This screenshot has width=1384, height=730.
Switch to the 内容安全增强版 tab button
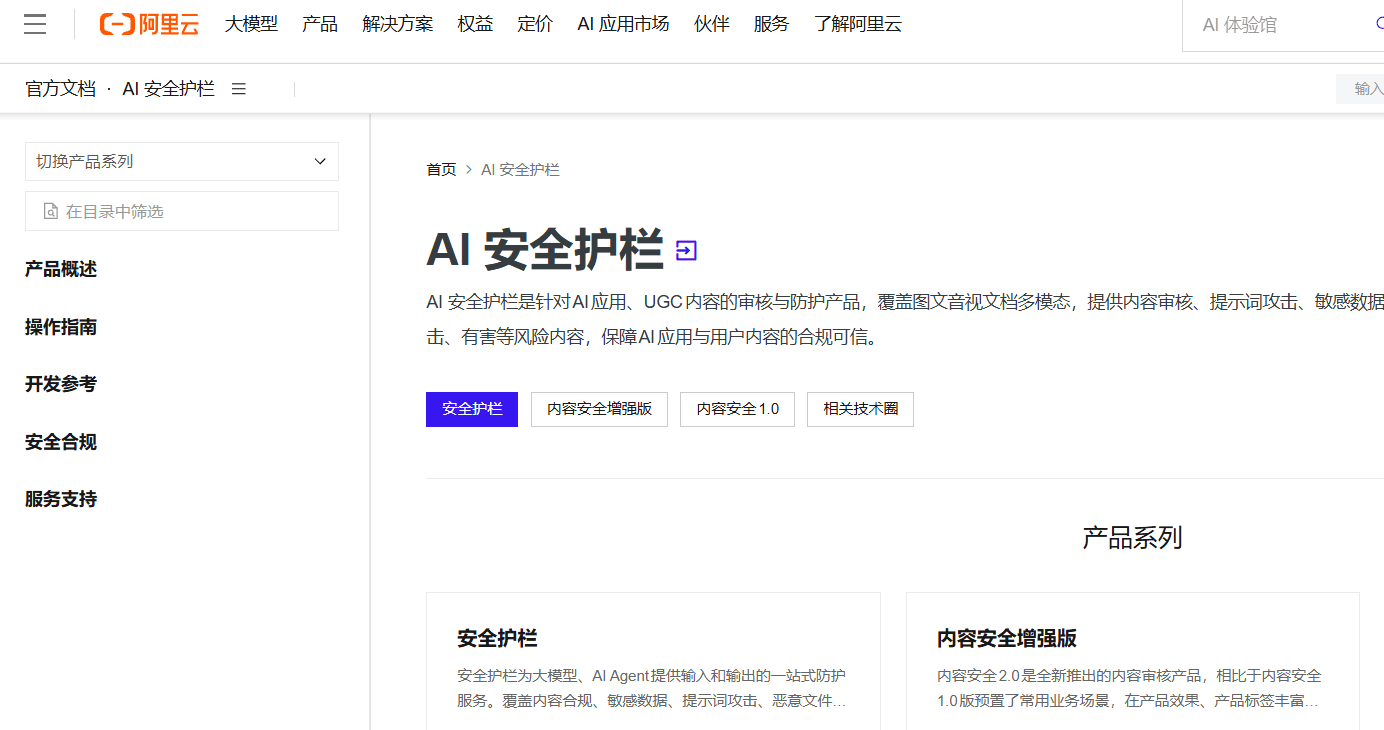(599, 409)
